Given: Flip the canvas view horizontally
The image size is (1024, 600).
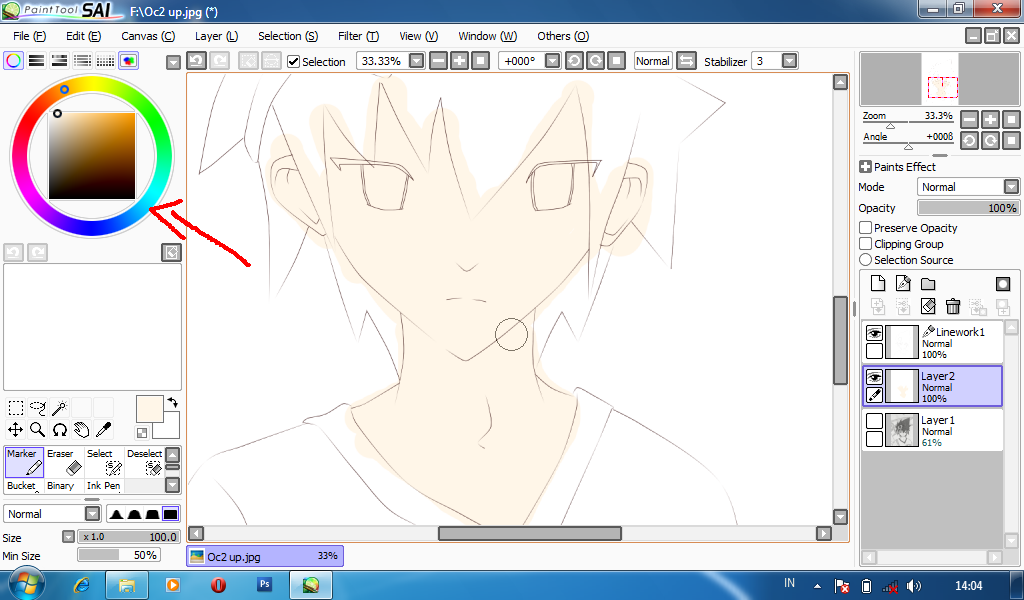Looking at the screenshot, I should (x=686, y=61).
